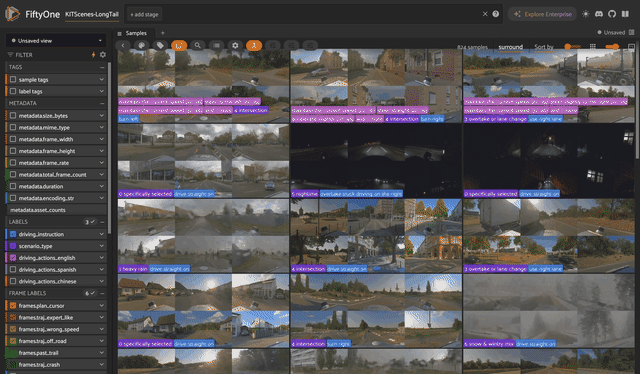Collapse the LABELS section
The height and width of the screenshot is (374, 640).
(x=102, y=222)
